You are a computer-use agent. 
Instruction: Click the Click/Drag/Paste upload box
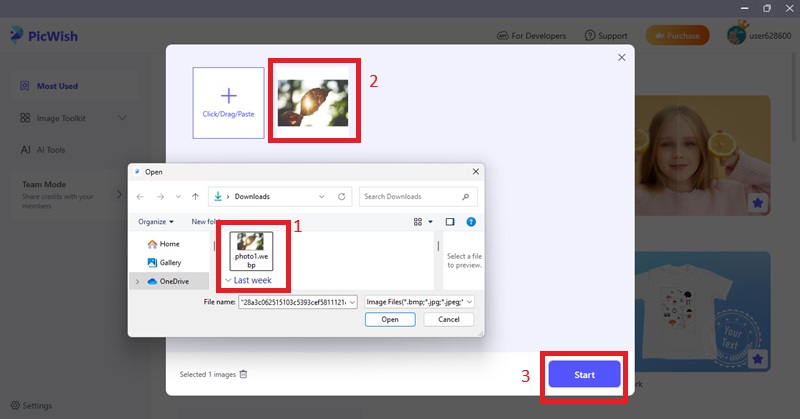coord(229,102)
